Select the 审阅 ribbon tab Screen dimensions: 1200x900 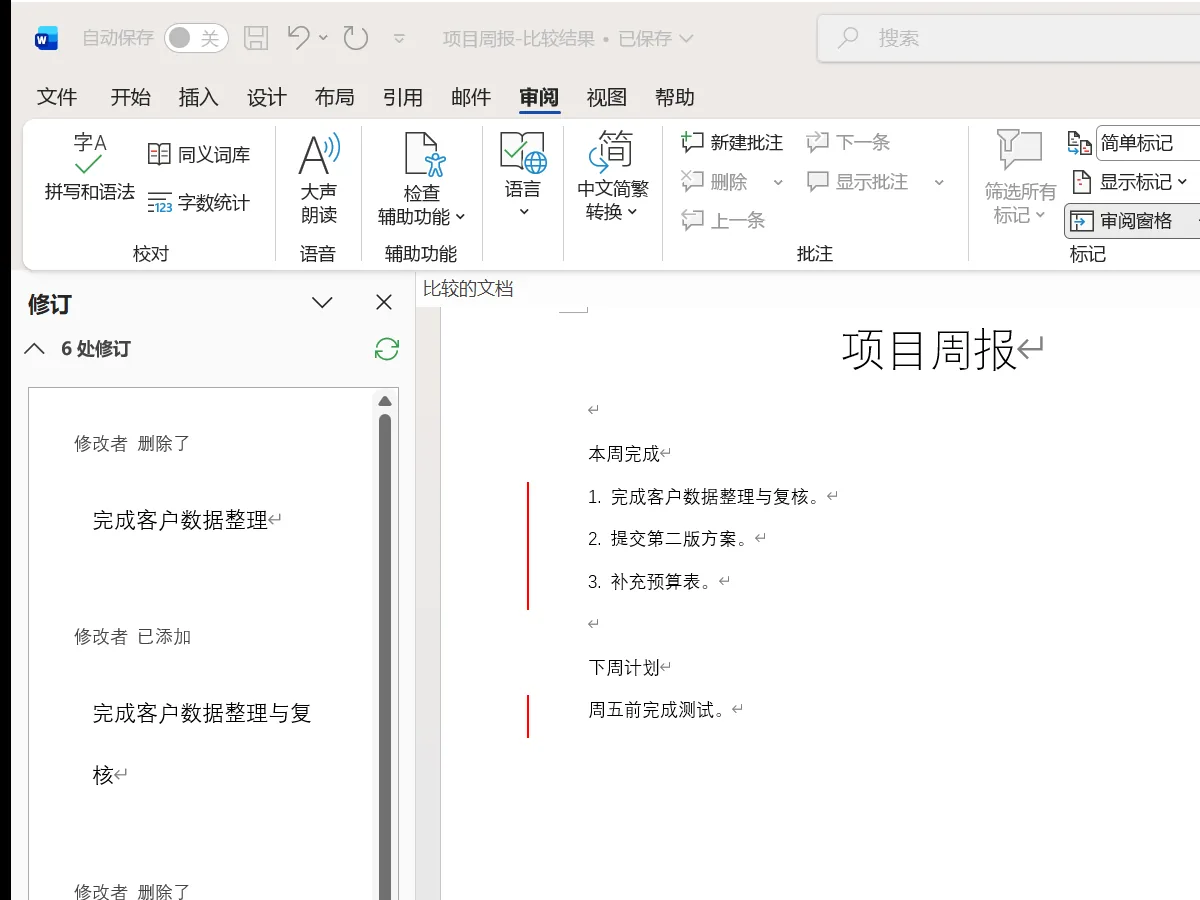point(538,97)
